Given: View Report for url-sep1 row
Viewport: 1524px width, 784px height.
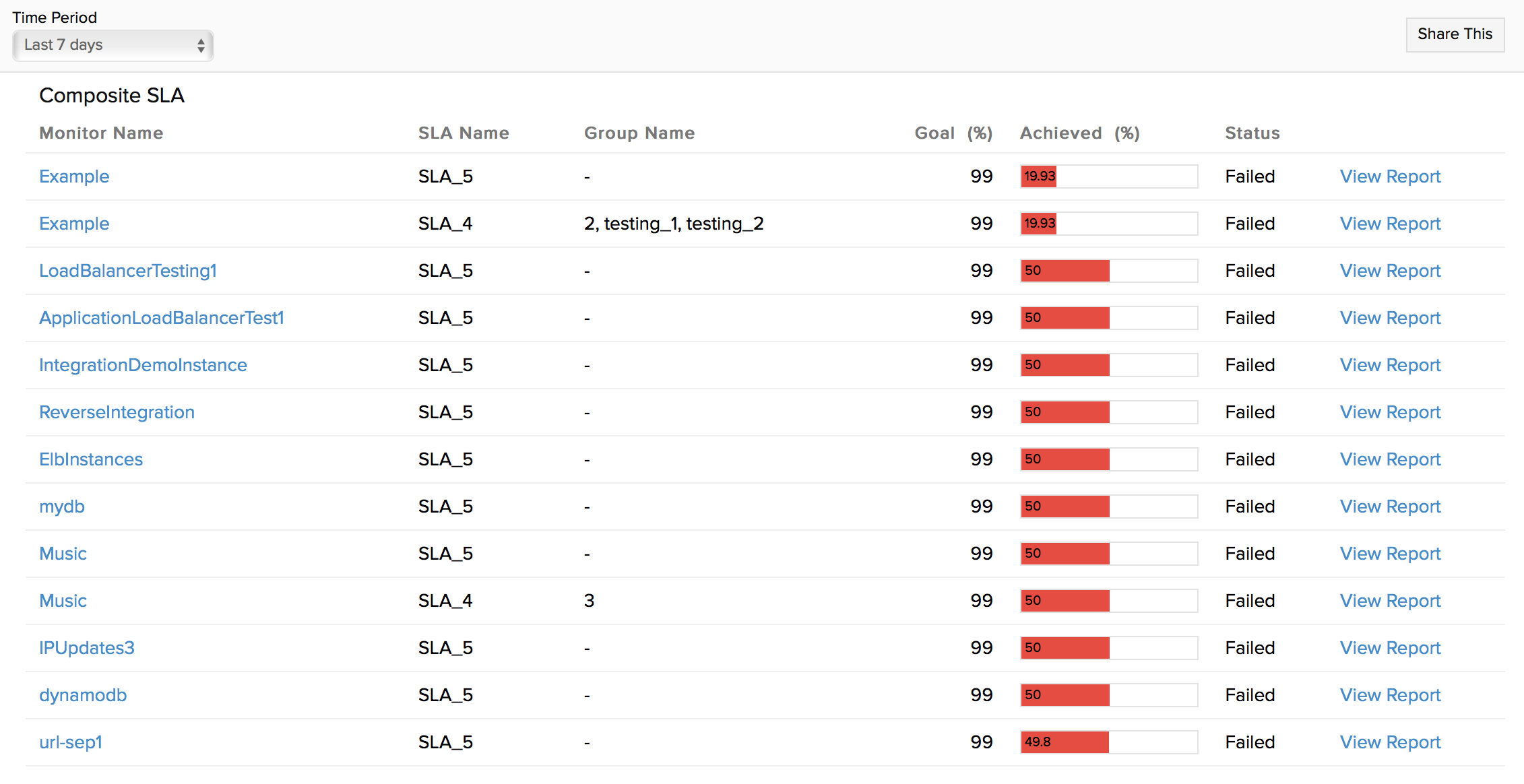Looking at the screenshot, I should 1389,742.
